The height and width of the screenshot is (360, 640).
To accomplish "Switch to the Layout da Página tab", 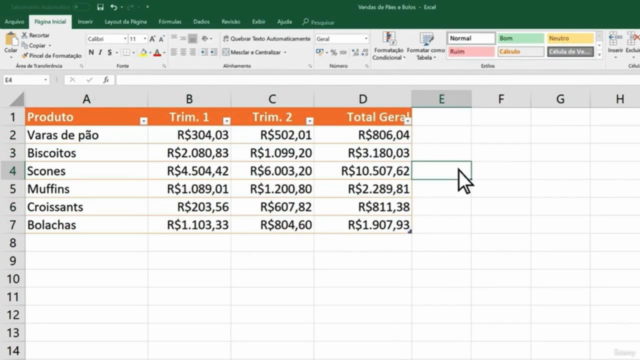I will click(x=126, y=22).
